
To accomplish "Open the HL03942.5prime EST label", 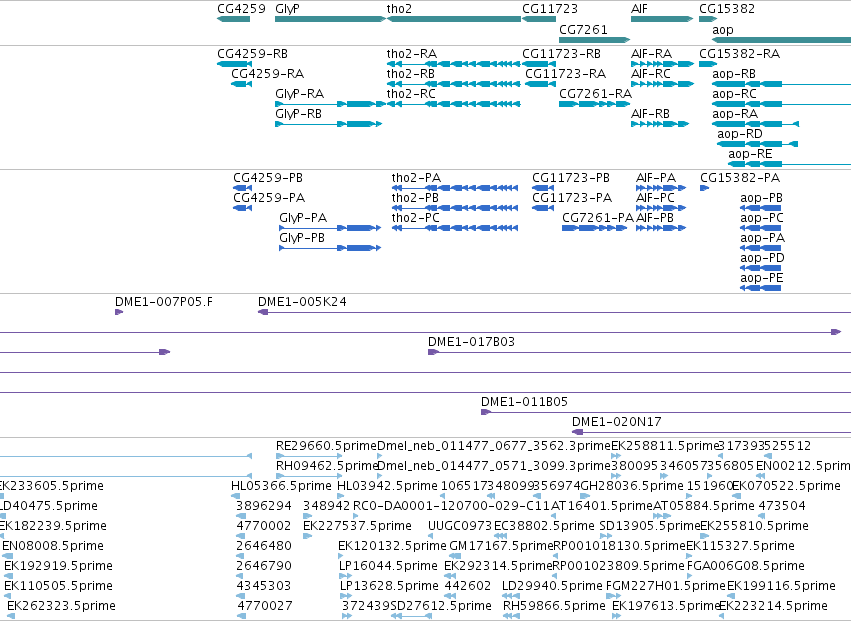I will (x=388, y=486).
